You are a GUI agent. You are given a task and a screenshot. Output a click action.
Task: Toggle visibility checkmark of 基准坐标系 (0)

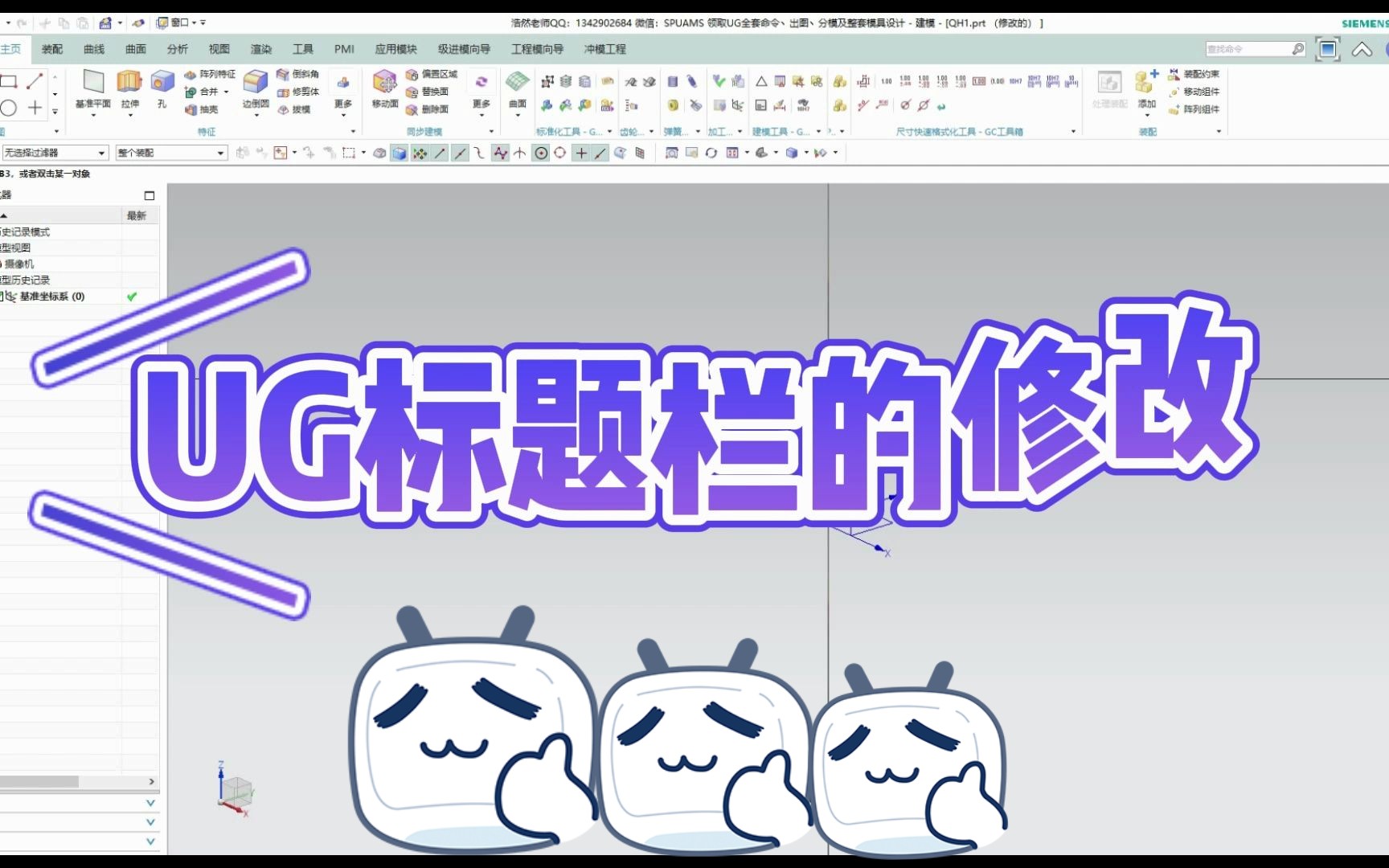coord(131,296)
